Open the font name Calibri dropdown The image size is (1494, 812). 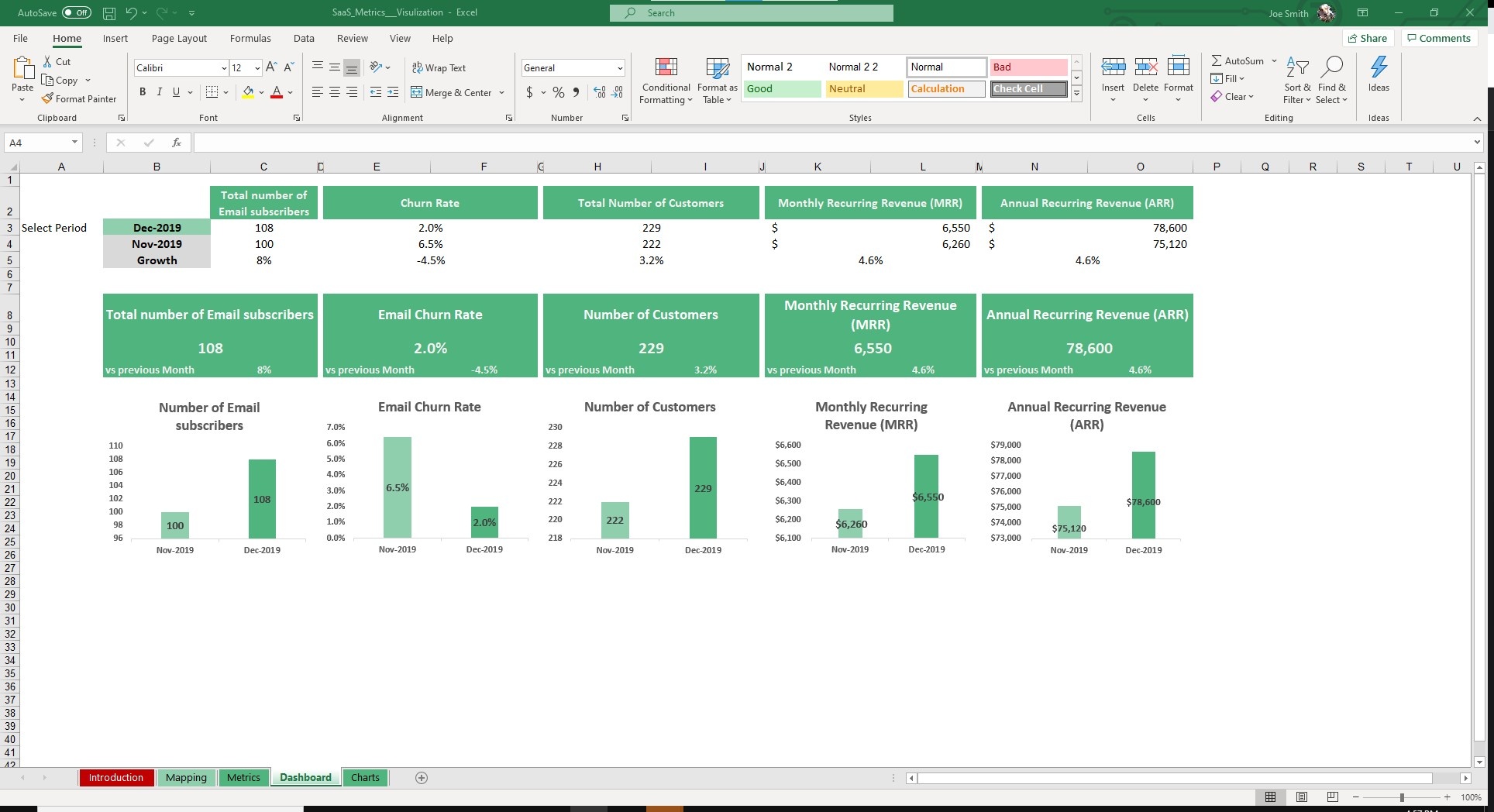click(224, 68)
